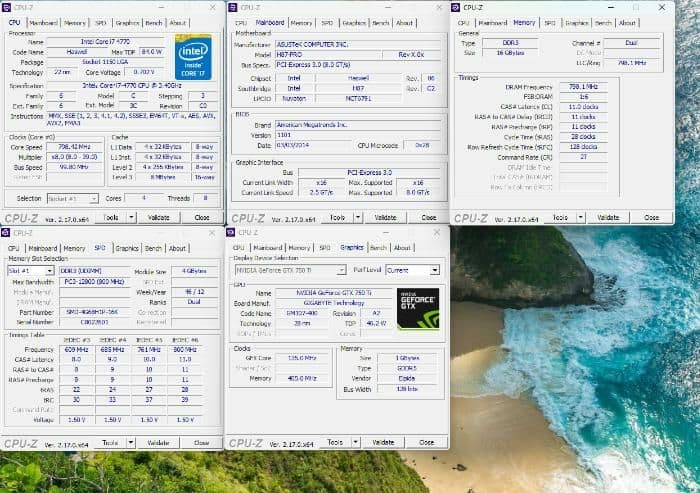
Task: Click the Command Rate (CR) value field
Action: [x=583, y=157]
